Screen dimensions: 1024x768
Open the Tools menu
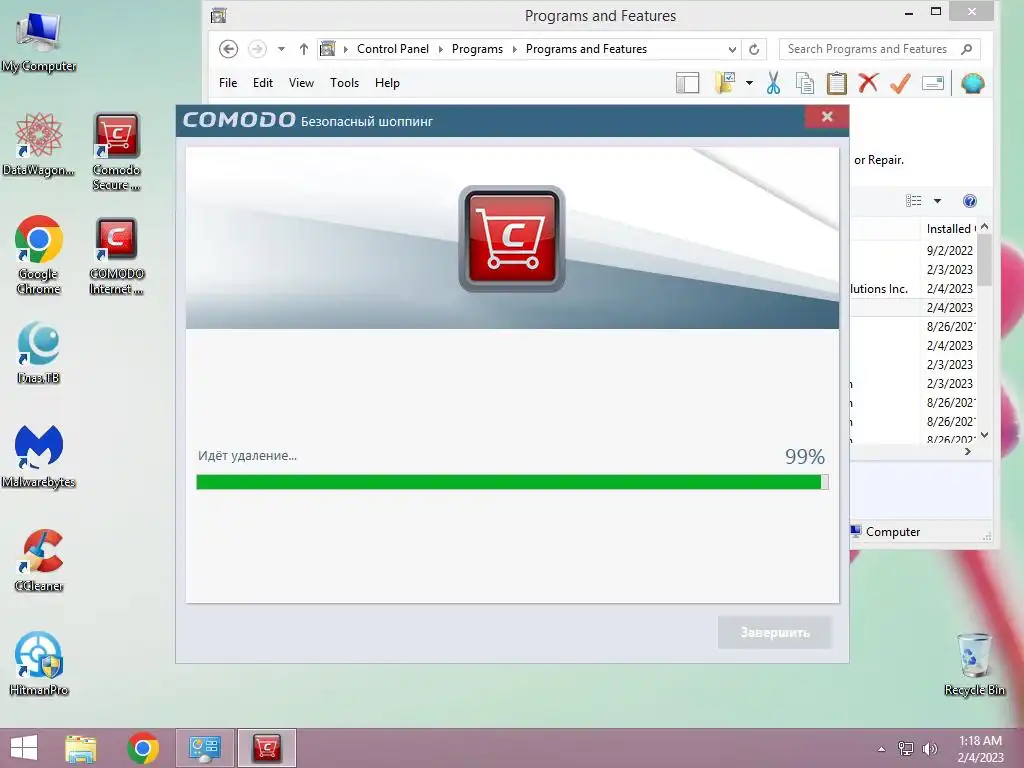(344, 83)
